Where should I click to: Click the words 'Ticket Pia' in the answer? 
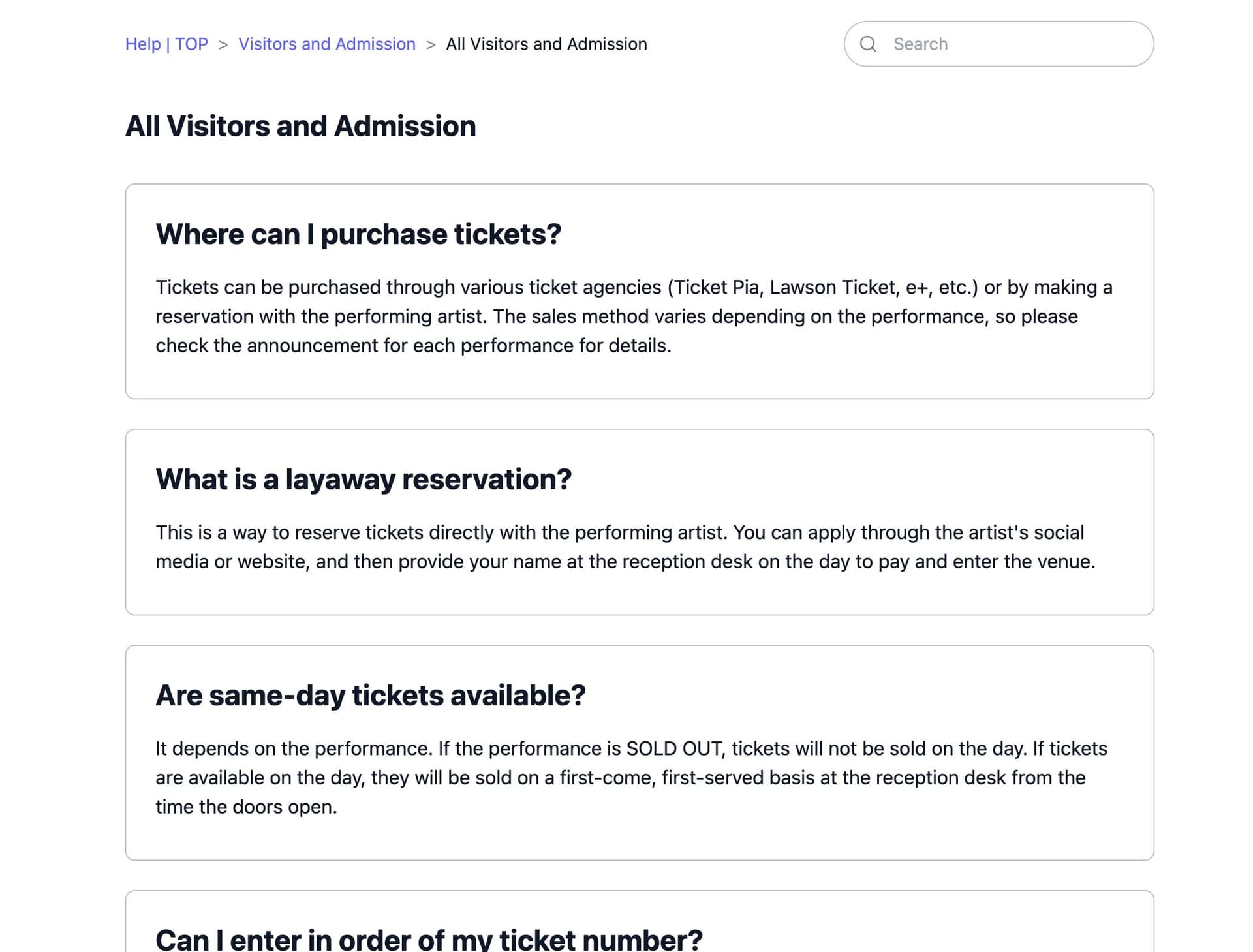(715, 287)
